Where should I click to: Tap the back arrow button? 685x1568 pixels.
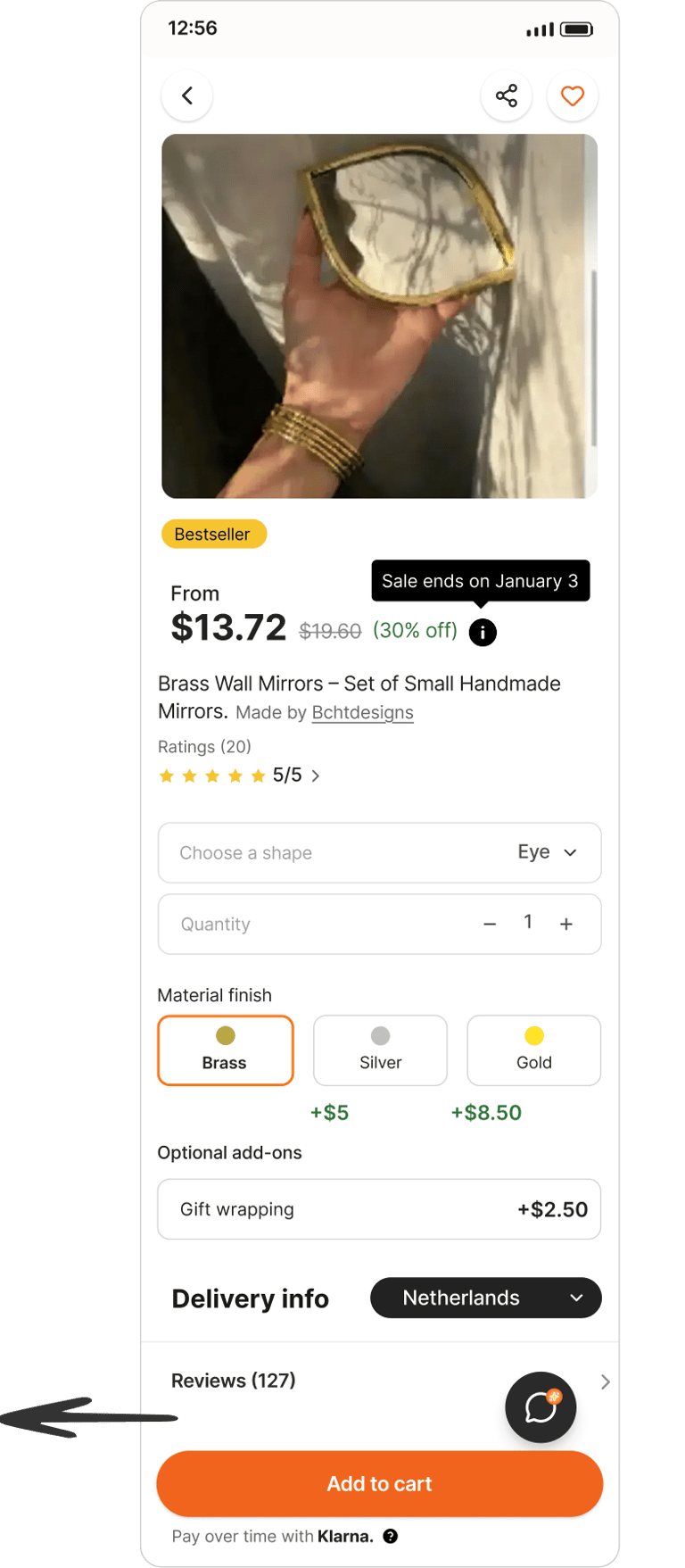[187, 95]
